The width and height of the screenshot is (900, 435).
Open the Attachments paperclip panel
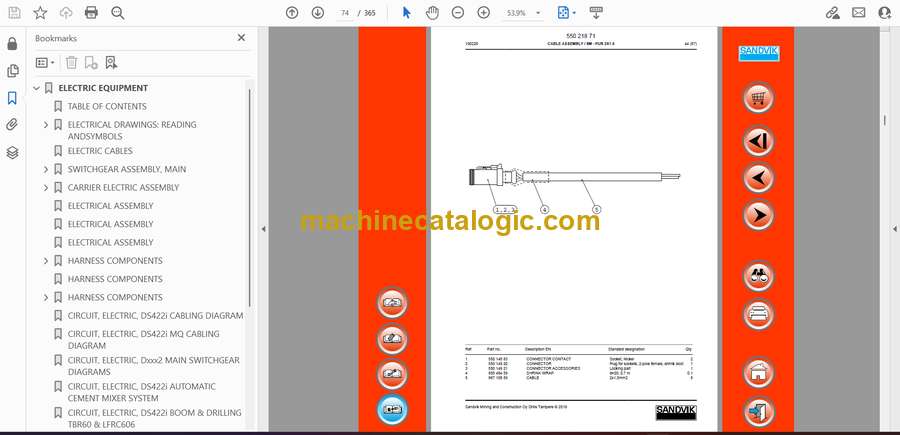[x=12, y=125]
